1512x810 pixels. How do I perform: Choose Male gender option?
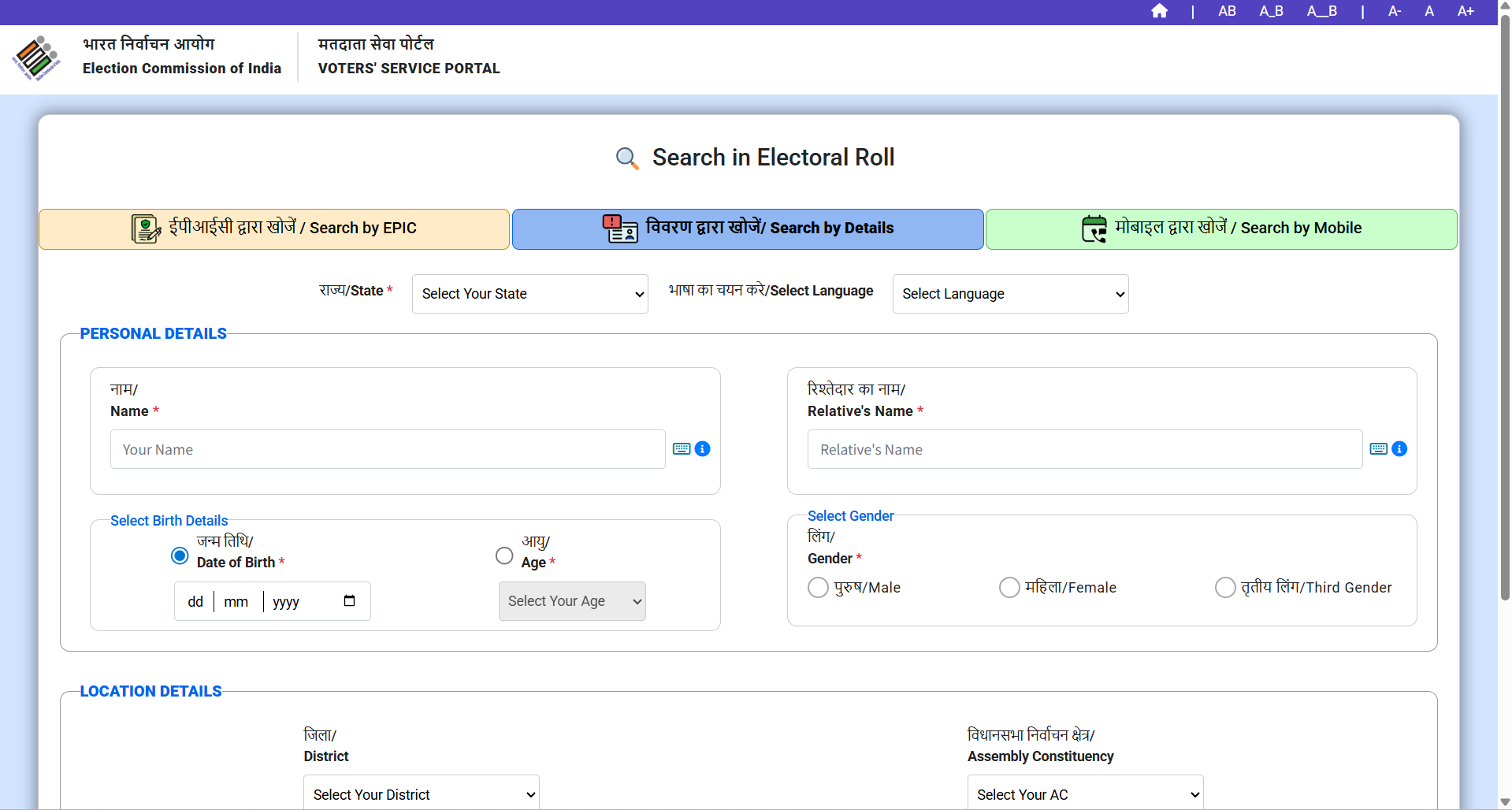(818, 588)
